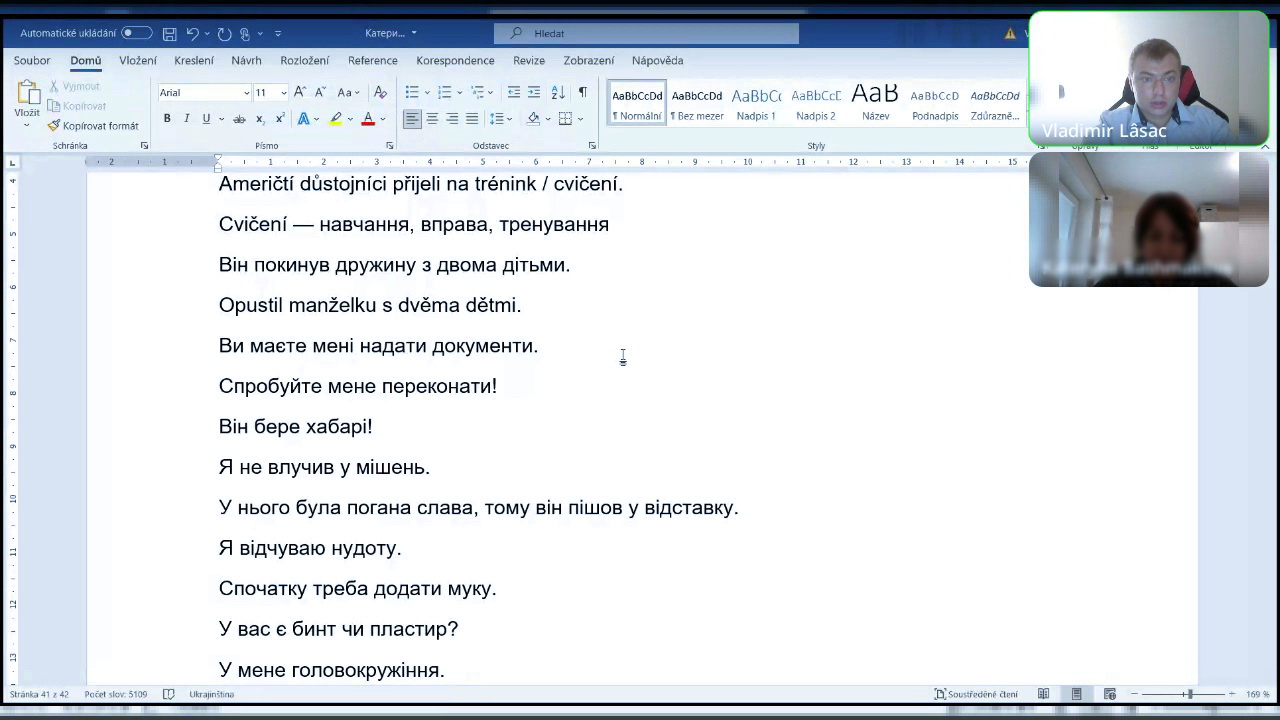The width and height of the screenshot is (1280, 720).
Task: Click the borders icon
Action: (565, 119)
